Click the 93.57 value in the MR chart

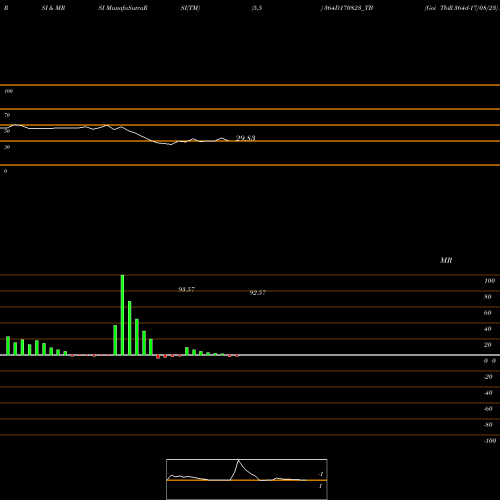coord(186,289)
